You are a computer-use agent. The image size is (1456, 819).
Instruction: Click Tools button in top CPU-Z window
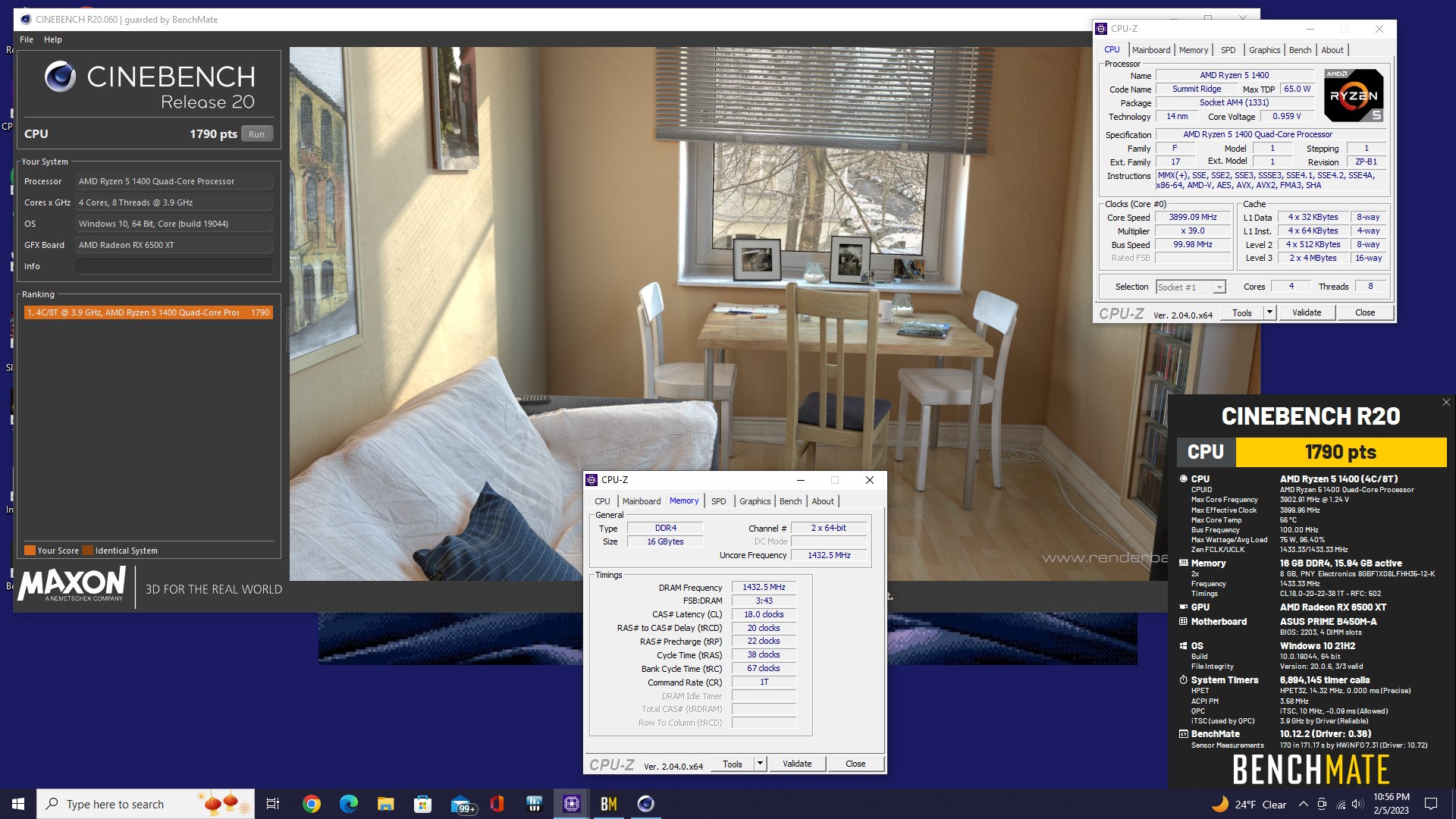[1242, 312]
